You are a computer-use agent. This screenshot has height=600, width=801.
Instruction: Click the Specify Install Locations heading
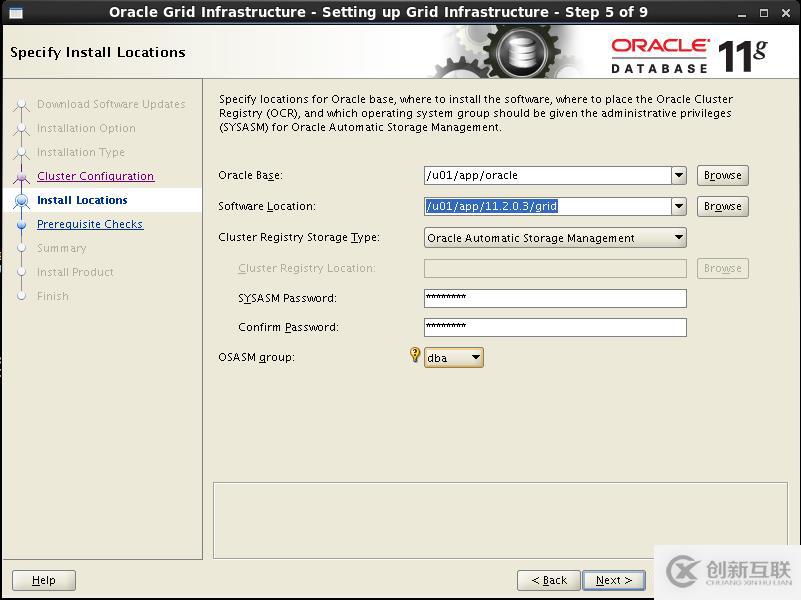pos(98,52)
